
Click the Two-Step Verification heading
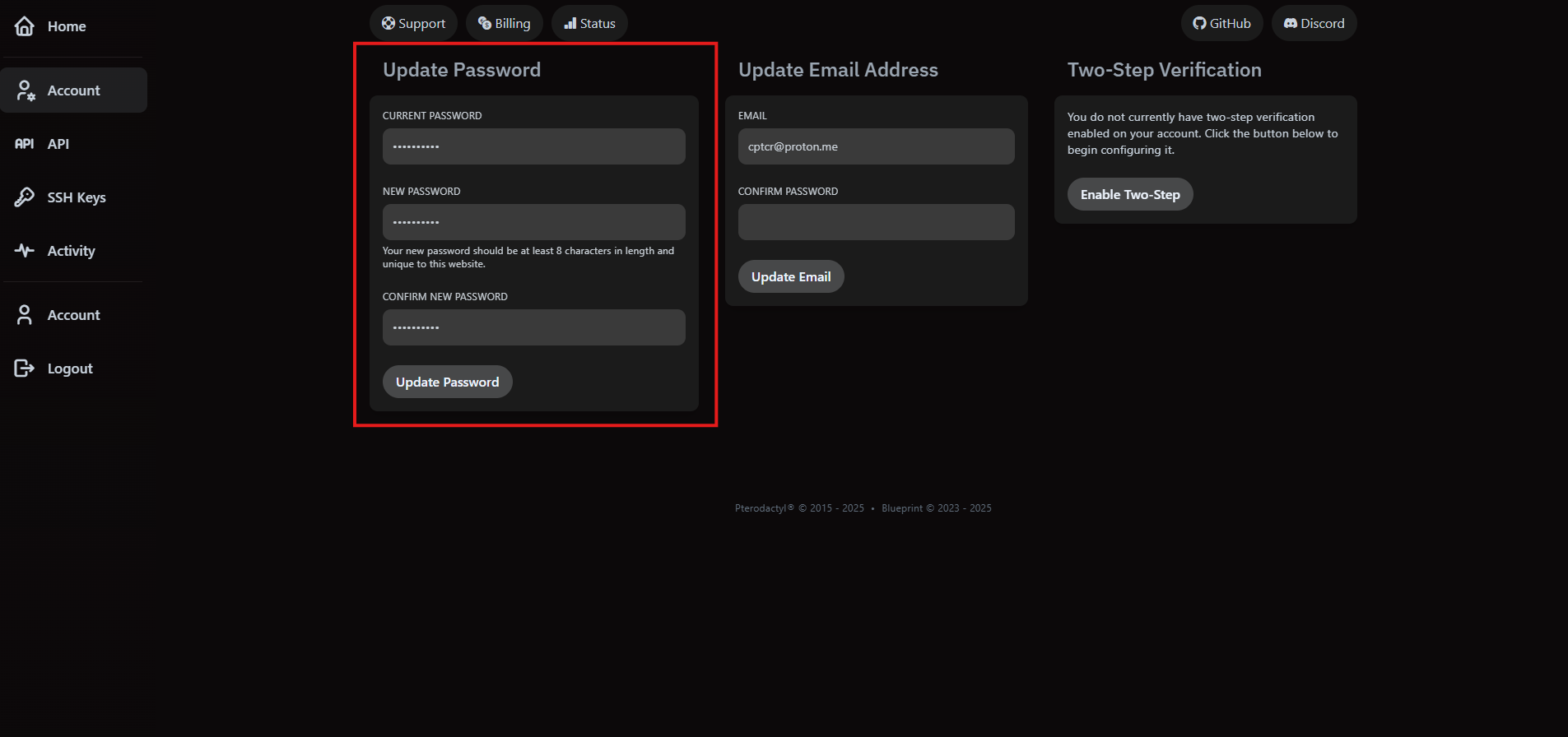tap(1165, 70)
